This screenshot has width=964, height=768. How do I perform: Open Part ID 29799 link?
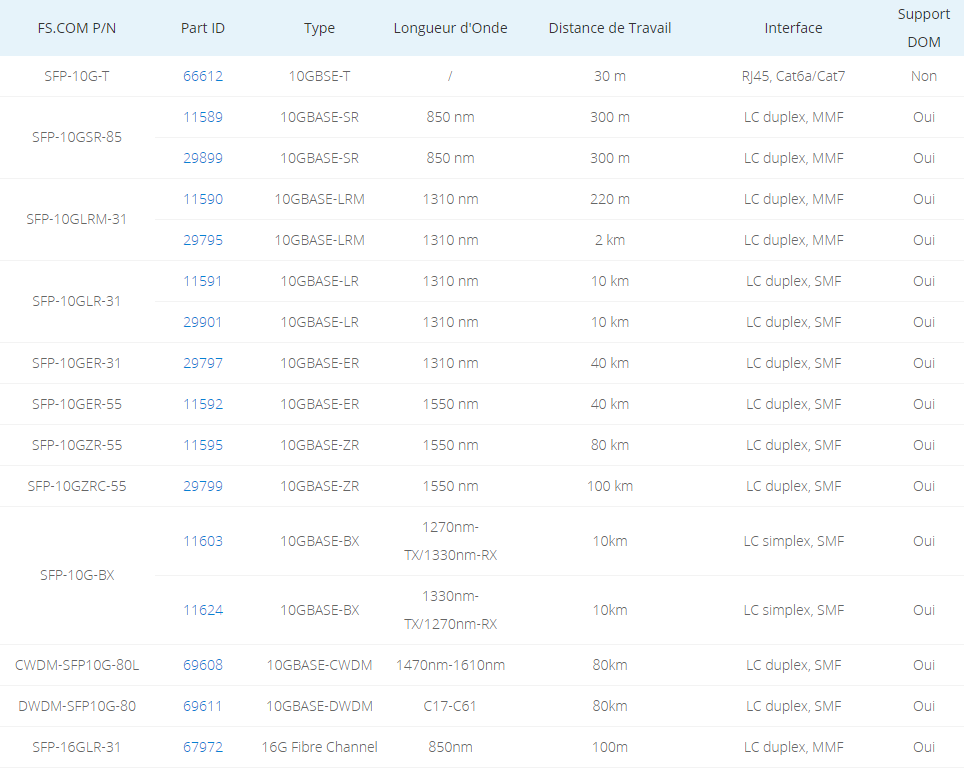coord(203,486)
